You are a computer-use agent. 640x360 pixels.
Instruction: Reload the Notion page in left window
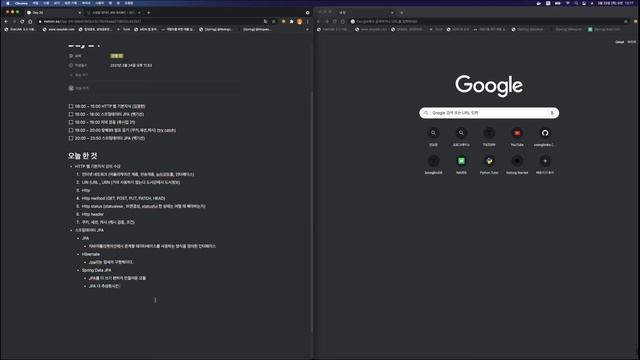pos(22,21)
